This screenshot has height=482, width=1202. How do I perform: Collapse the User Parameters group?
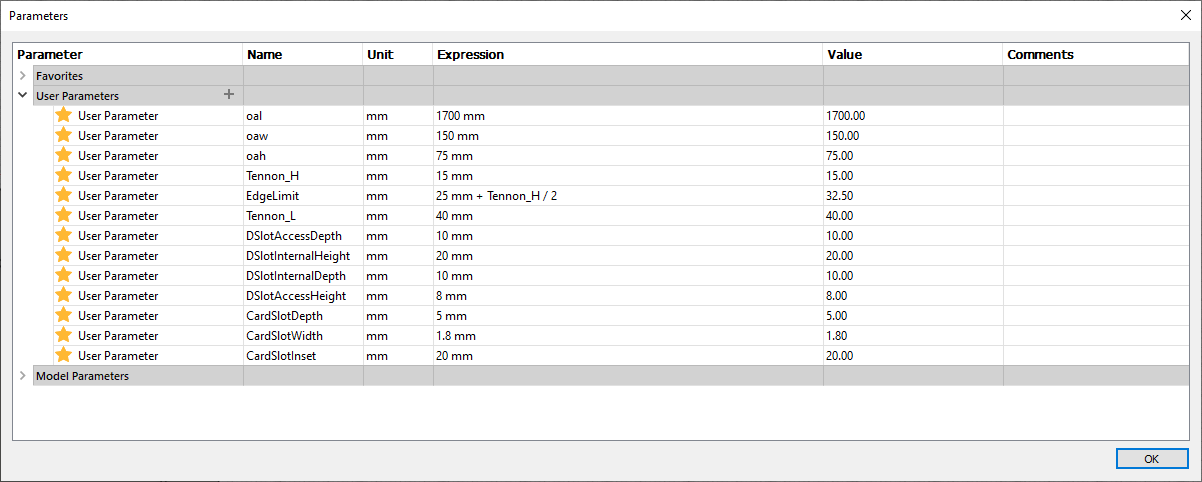[x=22, y=95]
